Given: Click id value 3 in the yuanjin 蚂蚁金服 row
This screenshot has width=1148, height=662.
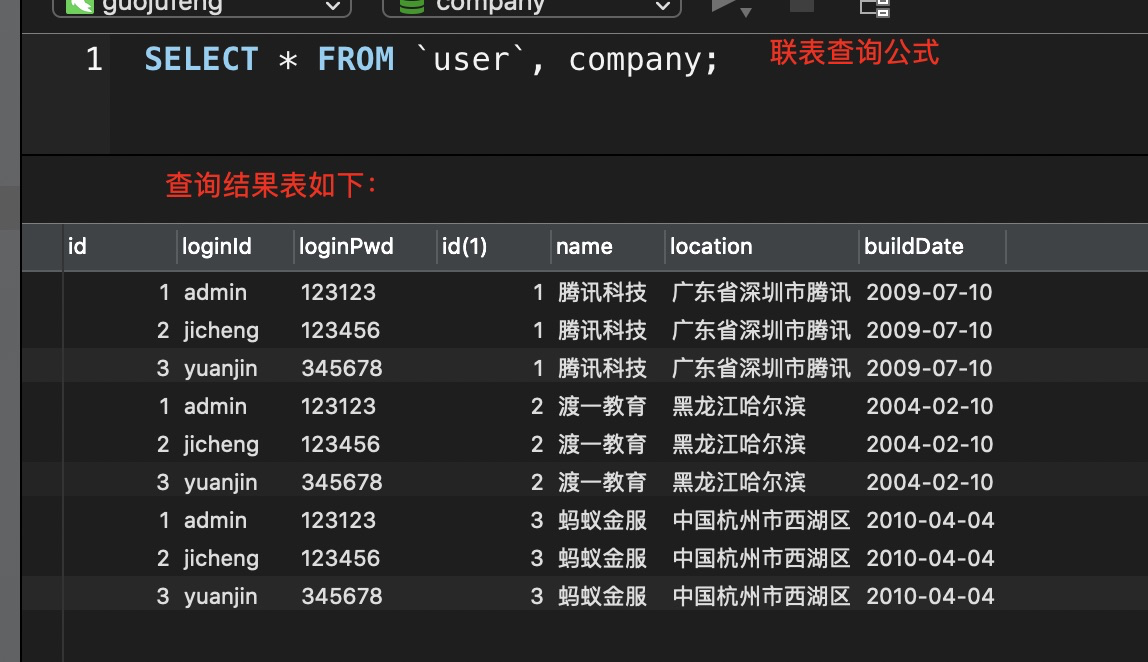Looking at the screenshot, I should pyautogui.click(x=163, y=597).
